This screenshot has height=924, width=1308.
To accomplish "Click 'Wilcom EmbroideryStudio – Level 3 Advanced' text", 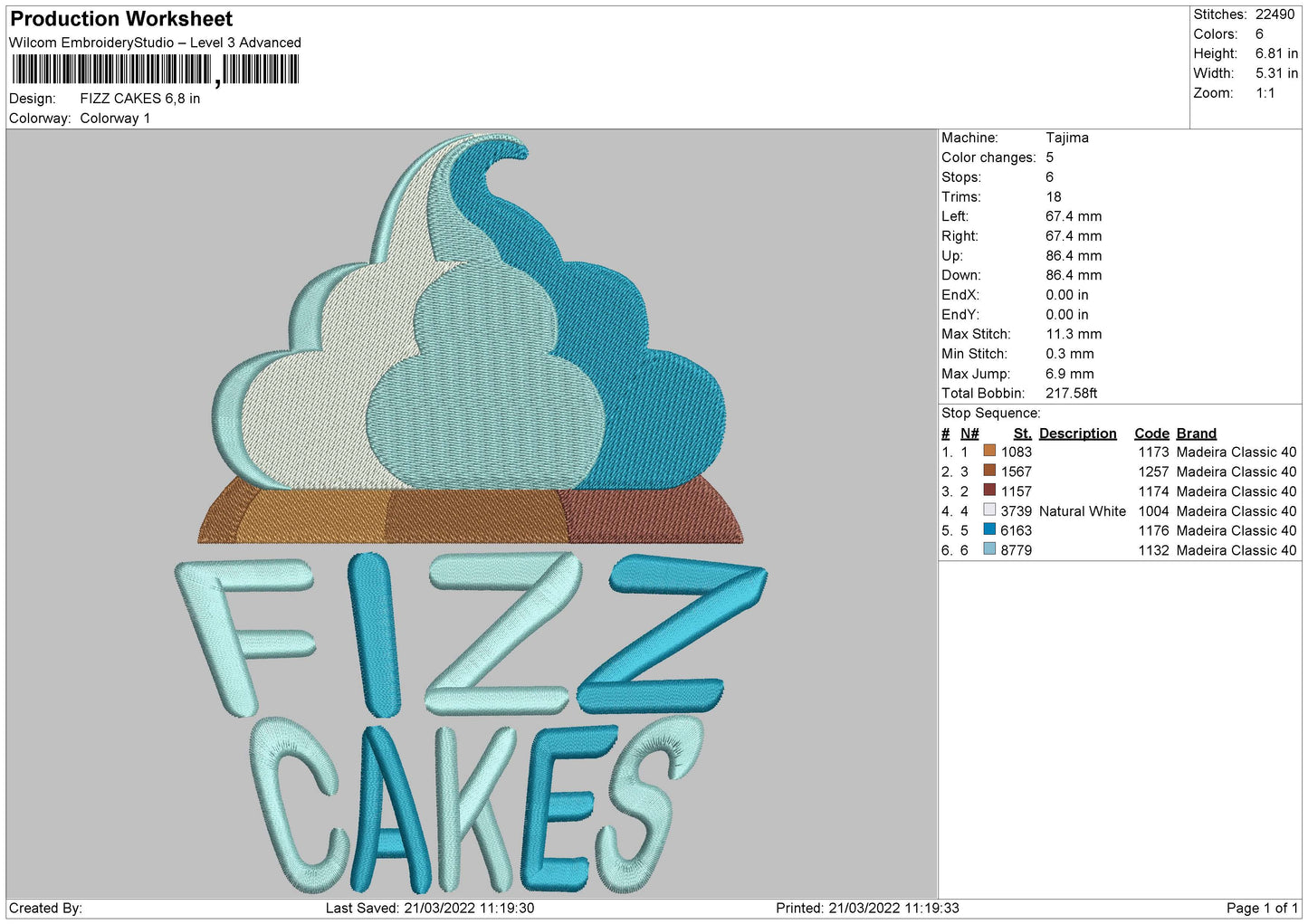I will pyautogui.click(x=155, y=43).
